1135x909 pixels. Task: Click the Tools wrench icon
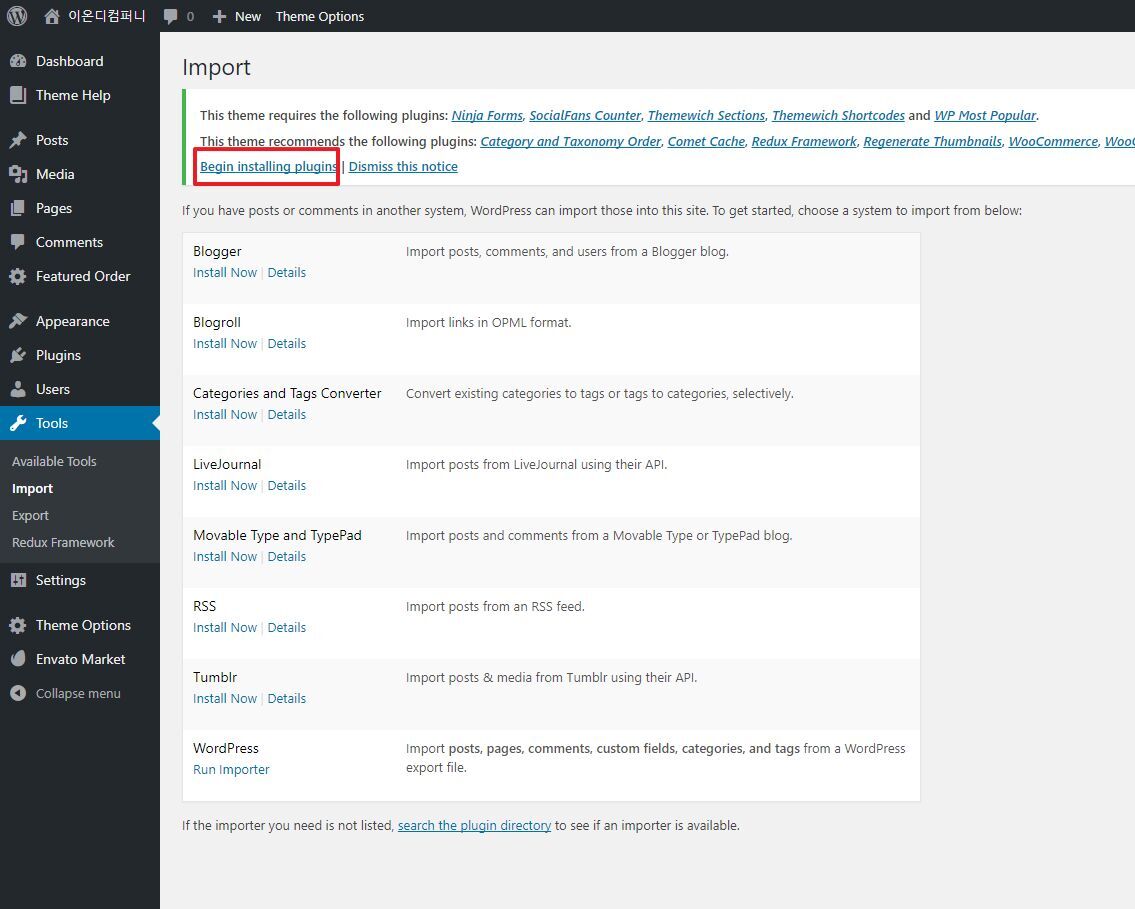(x=18, y=423)
